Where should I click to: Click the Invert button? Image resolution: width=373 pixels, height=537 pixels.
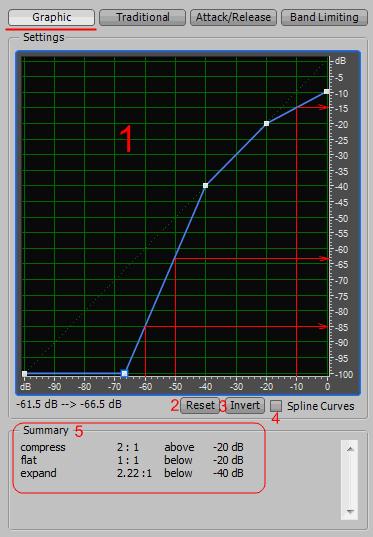(x=245, y=405)
